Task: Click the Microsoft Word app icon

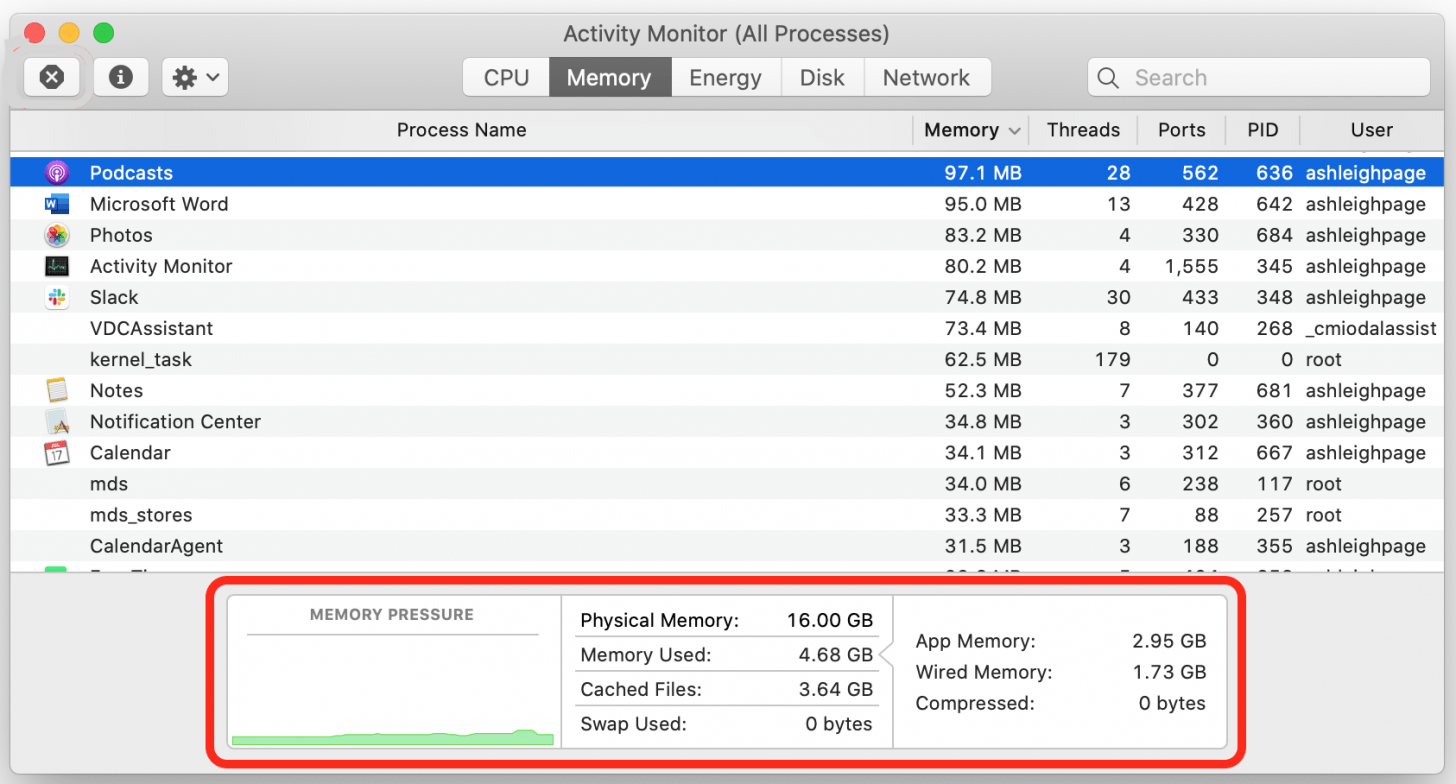Action: click(57, 204)
